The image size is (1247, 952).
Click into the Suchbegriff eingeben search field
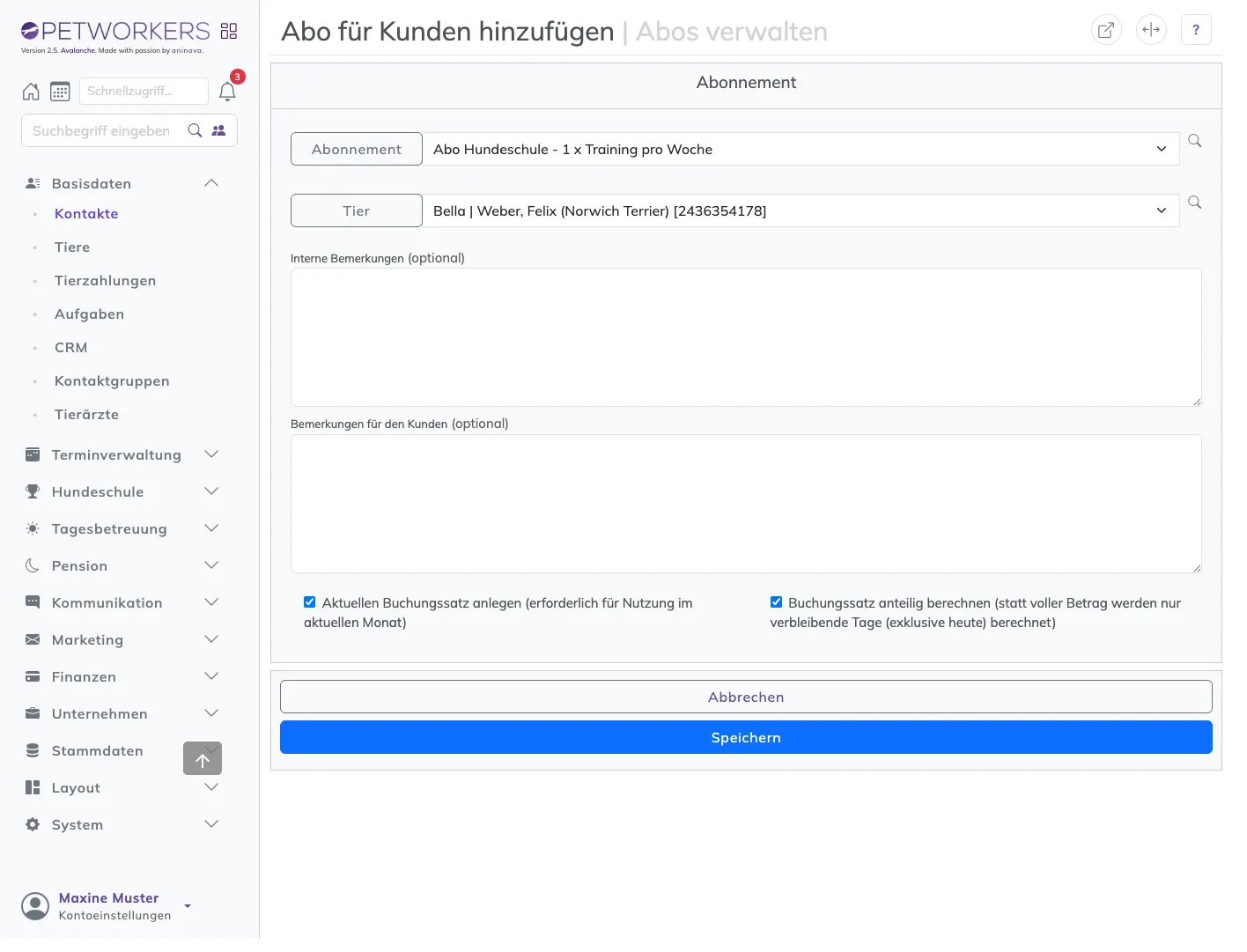coord(101,130)
